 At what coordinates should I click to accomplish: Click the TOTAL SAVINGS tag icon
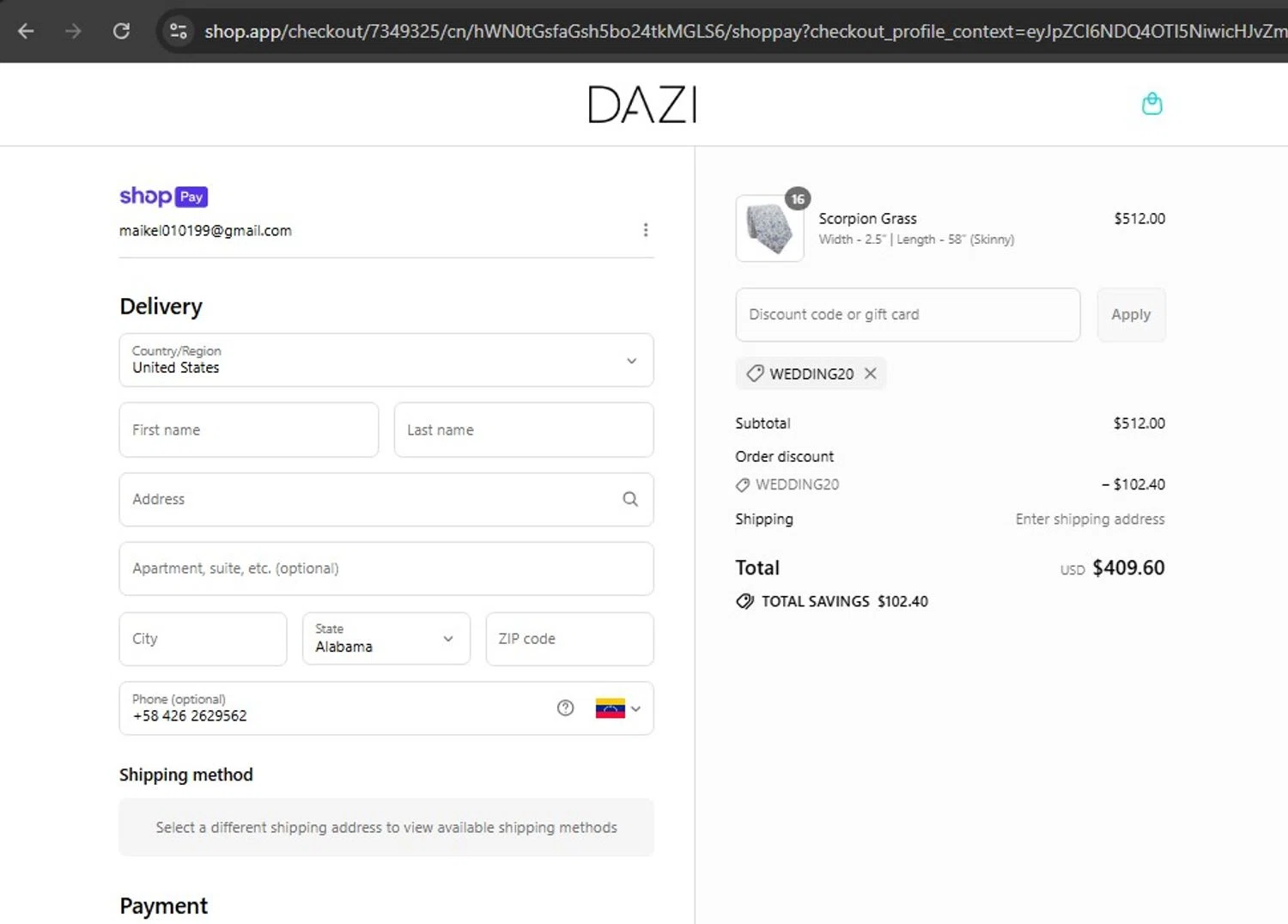pyautogui.click(x=744, y=601)
